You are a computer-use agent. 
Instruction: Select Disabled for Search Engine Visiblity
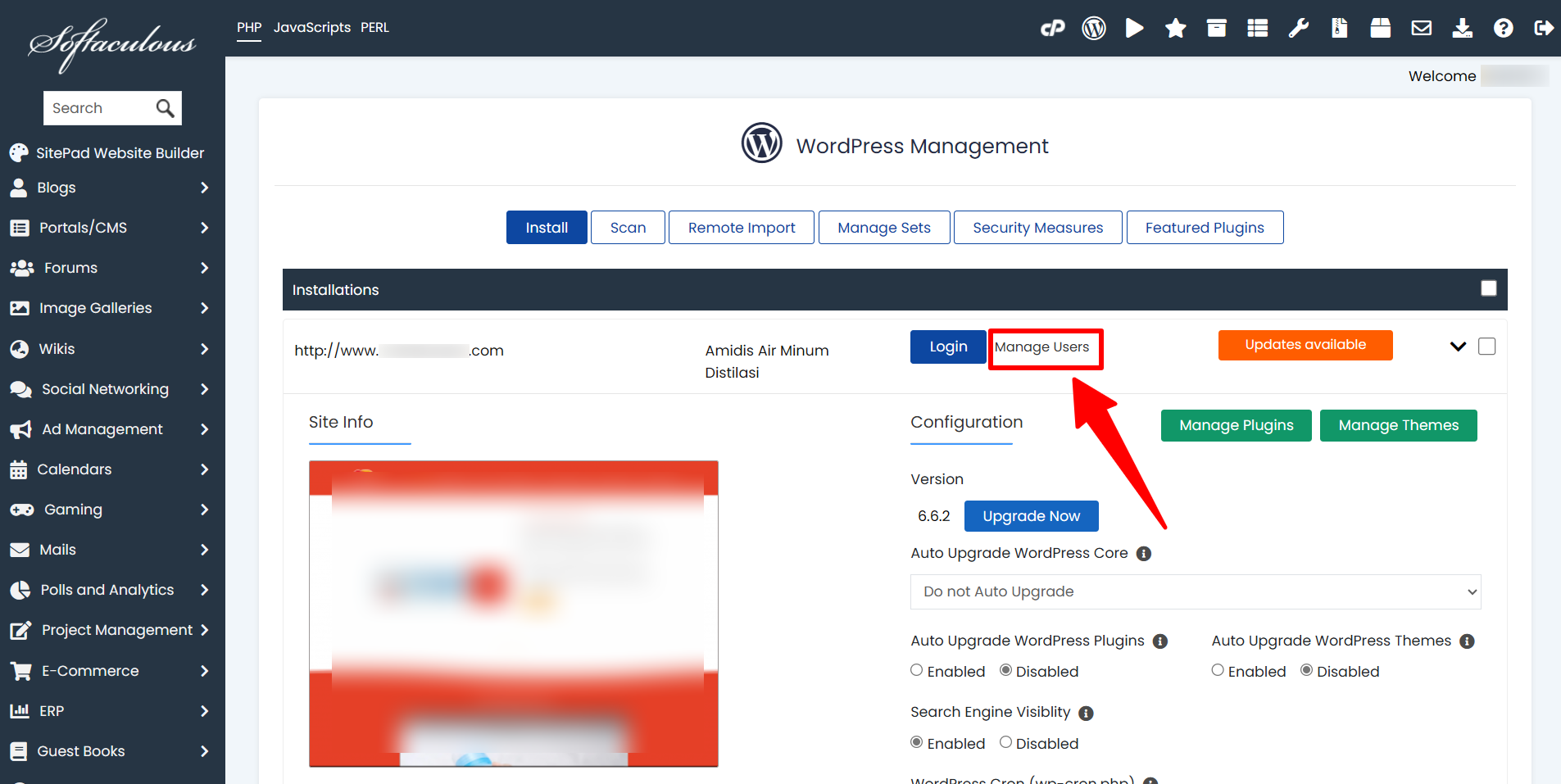(1005, 742)
